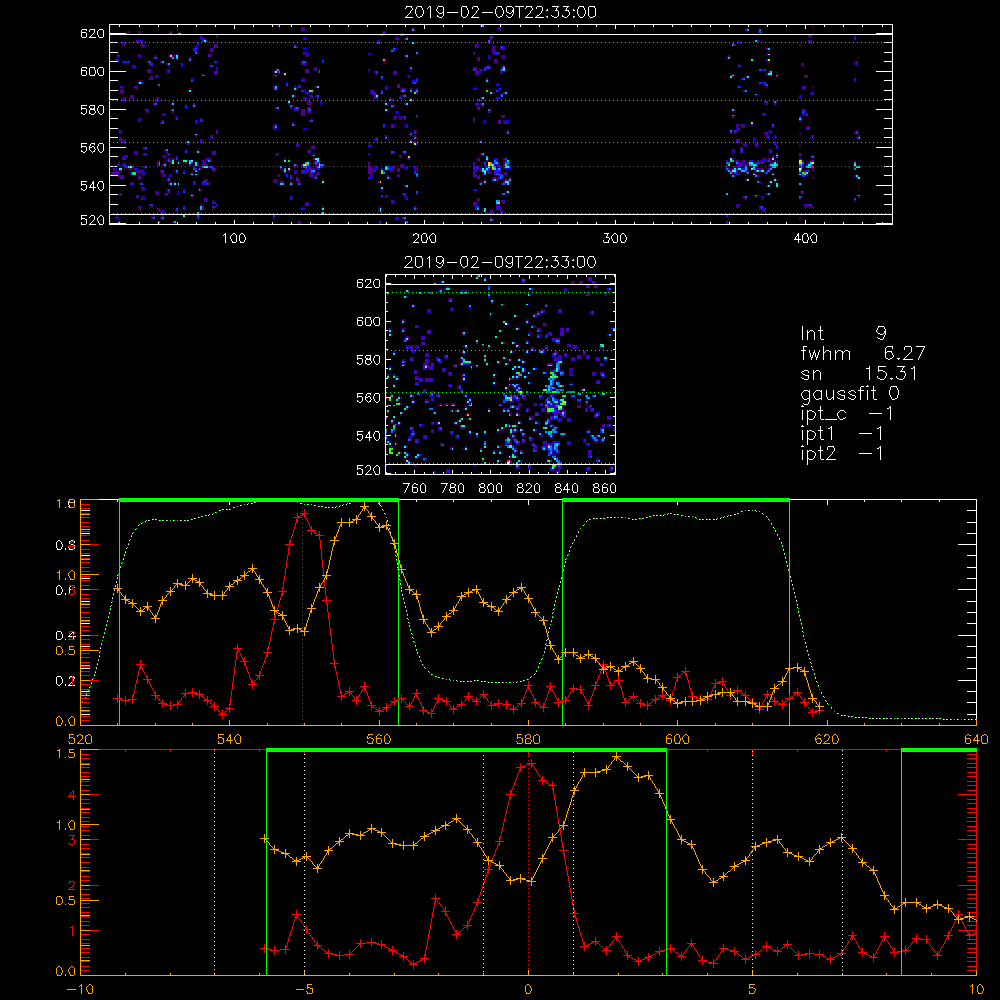
Task: Select the 'sn 15.31' readout text
Action: pyautogui.click(x=858, y=373)
